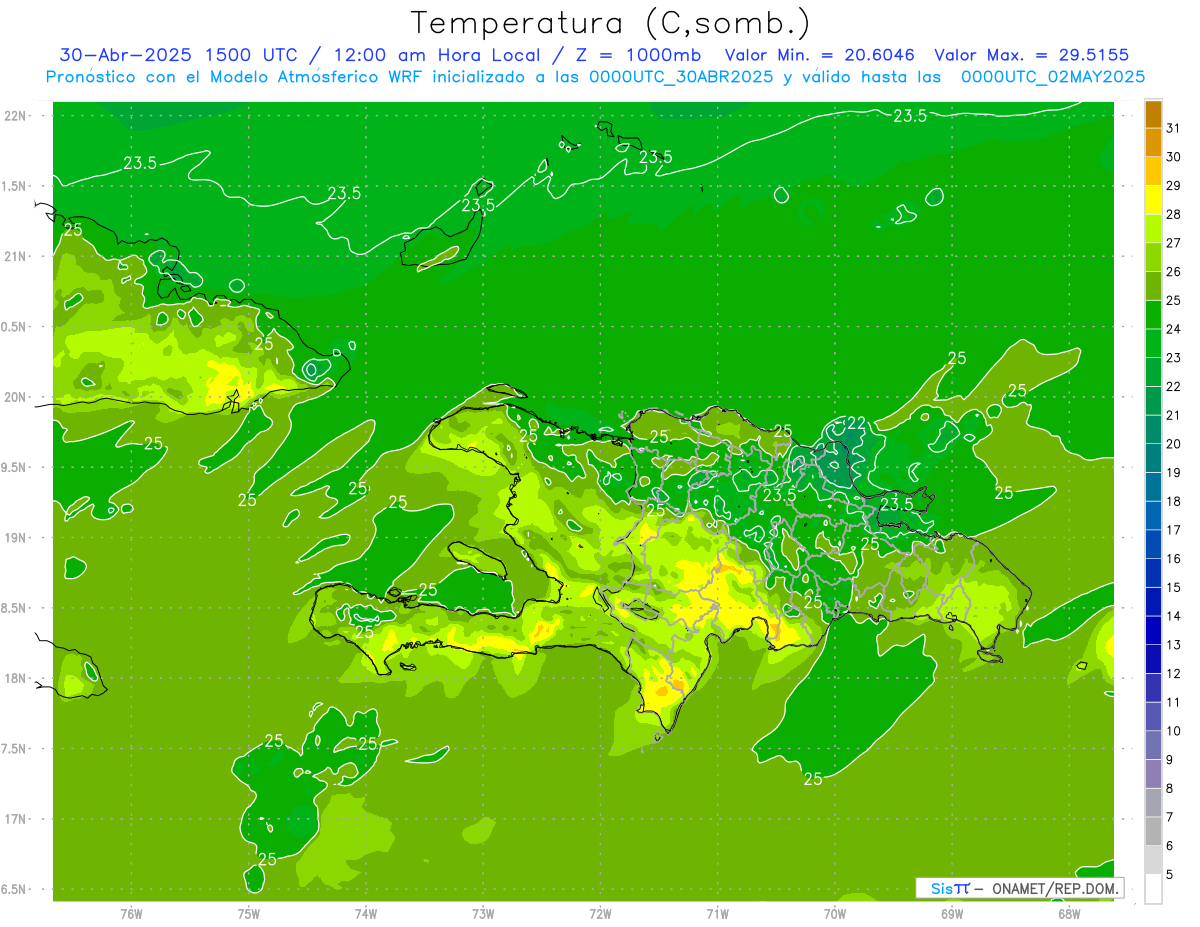
Task: Click the purple legend swatch between 8 and 9
Action: point(1154,774)
